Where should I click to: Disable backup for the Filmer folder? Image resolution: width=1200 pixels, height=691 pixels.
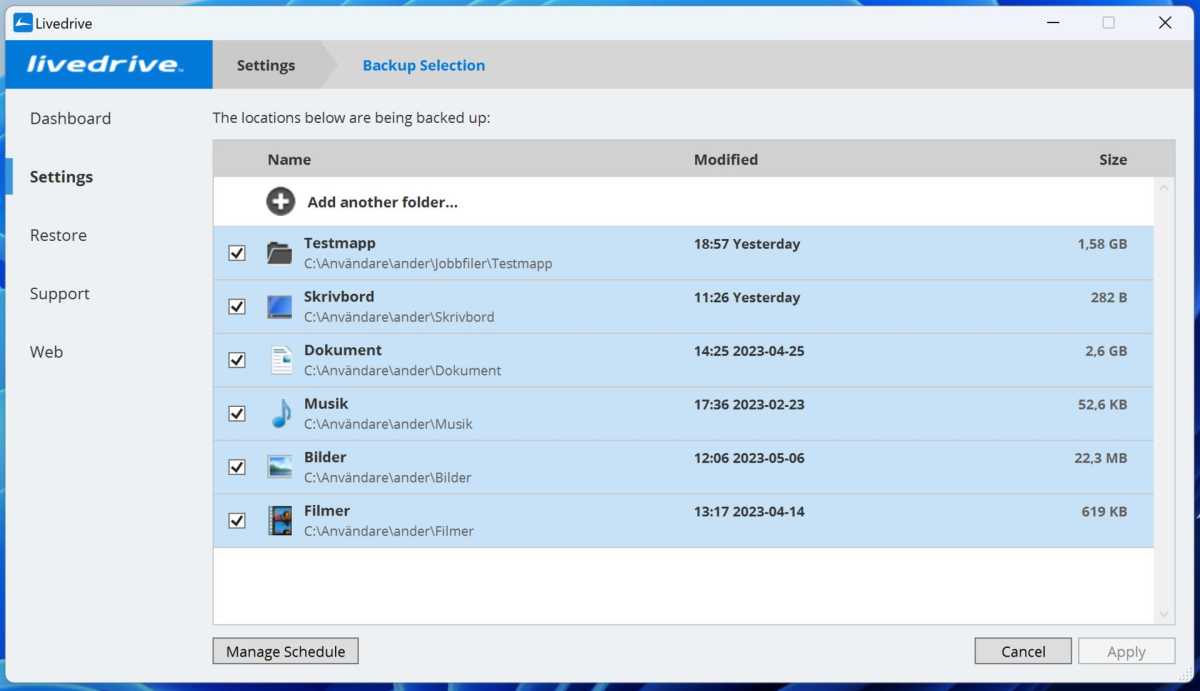pos(237,520)
